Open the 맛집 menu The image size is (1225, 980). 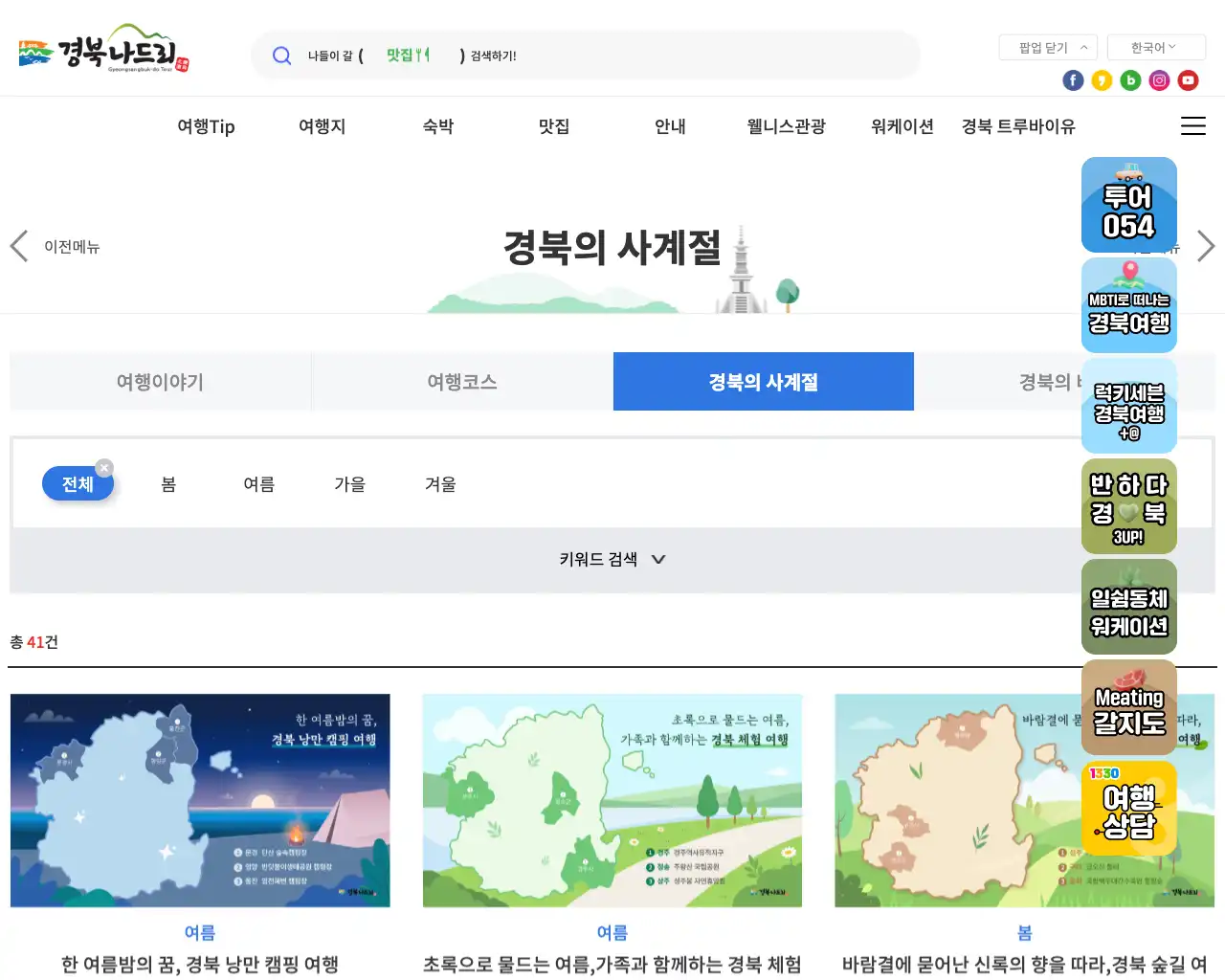(x=554, y=126)
